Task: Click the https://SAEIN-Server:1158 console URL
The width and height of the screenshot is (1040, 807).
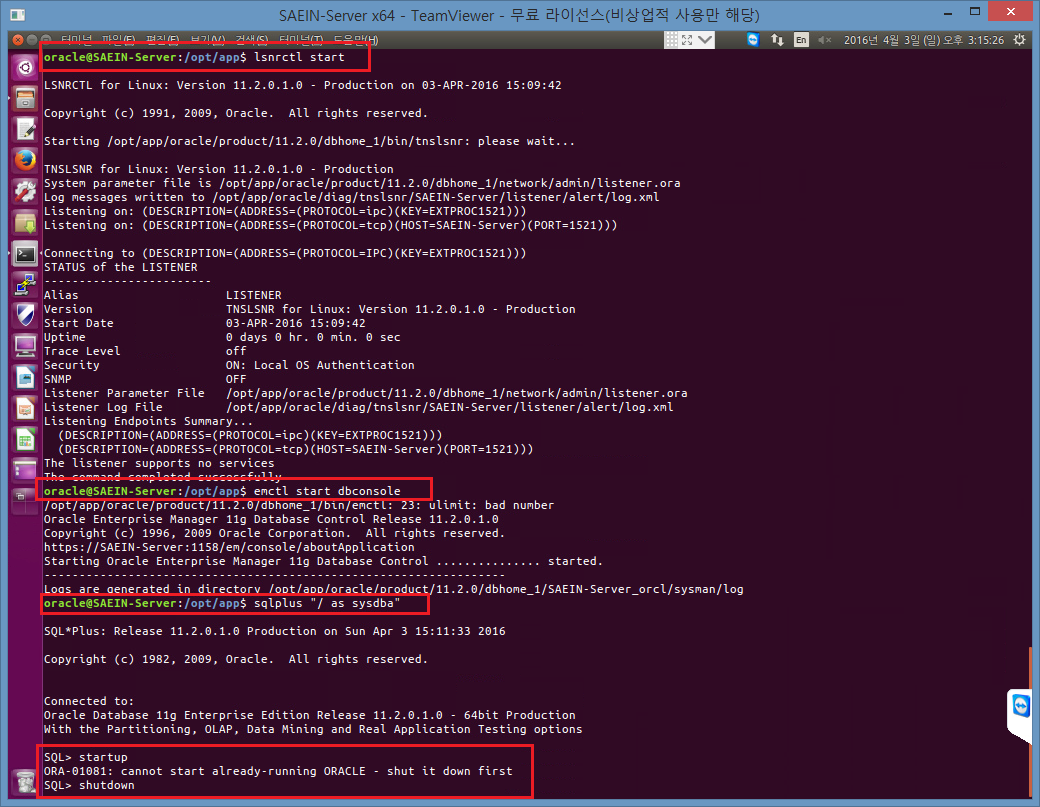Action: [229, 547]
